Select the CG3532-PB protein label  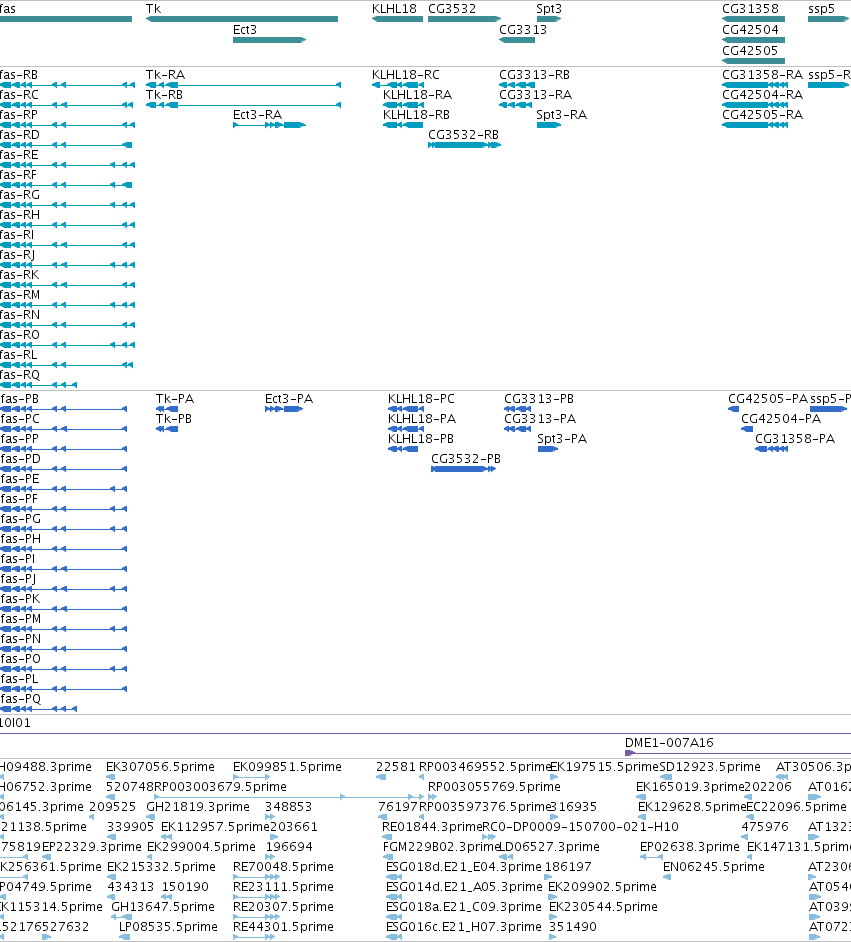[x=466, y=459]
